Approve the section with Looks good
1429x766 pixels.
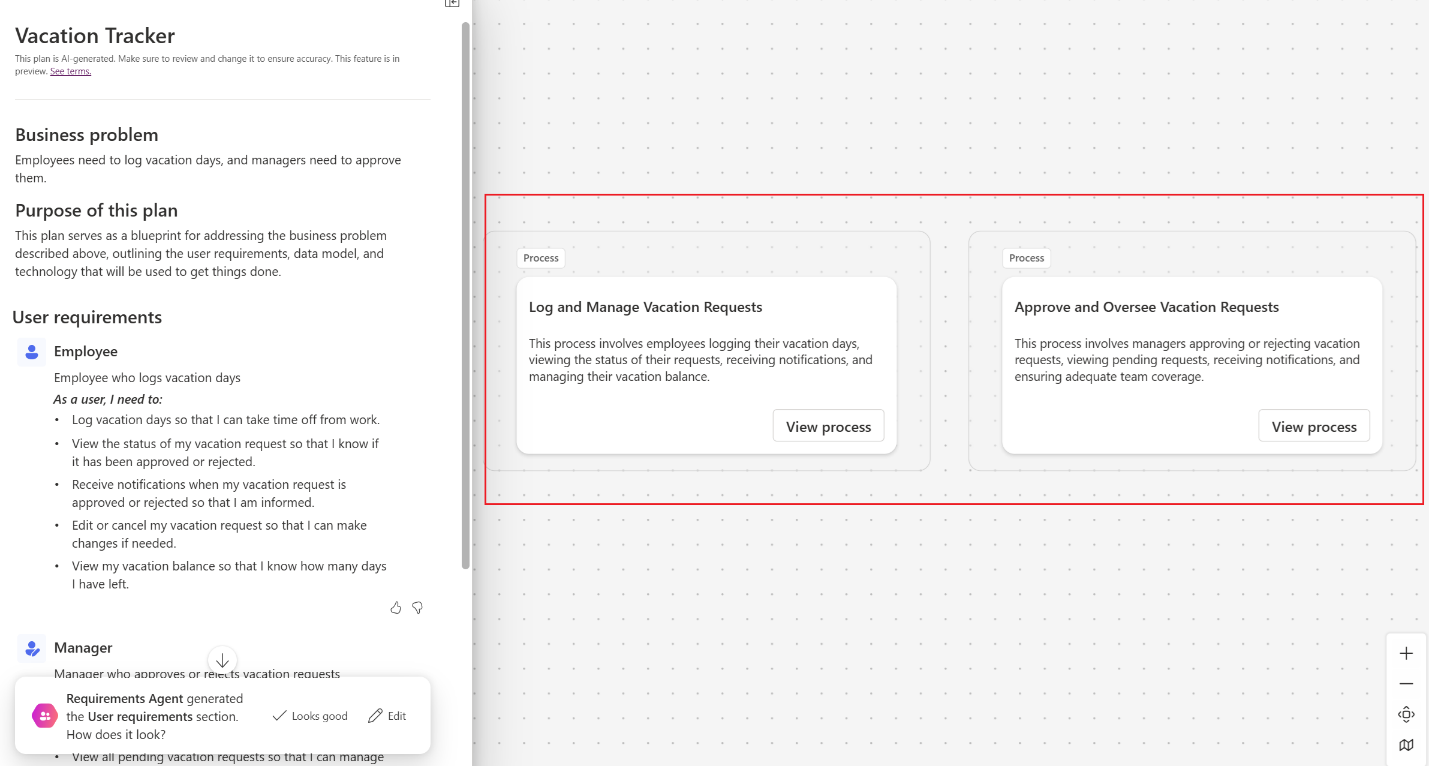pyautogui.click(x=309, y=716)
